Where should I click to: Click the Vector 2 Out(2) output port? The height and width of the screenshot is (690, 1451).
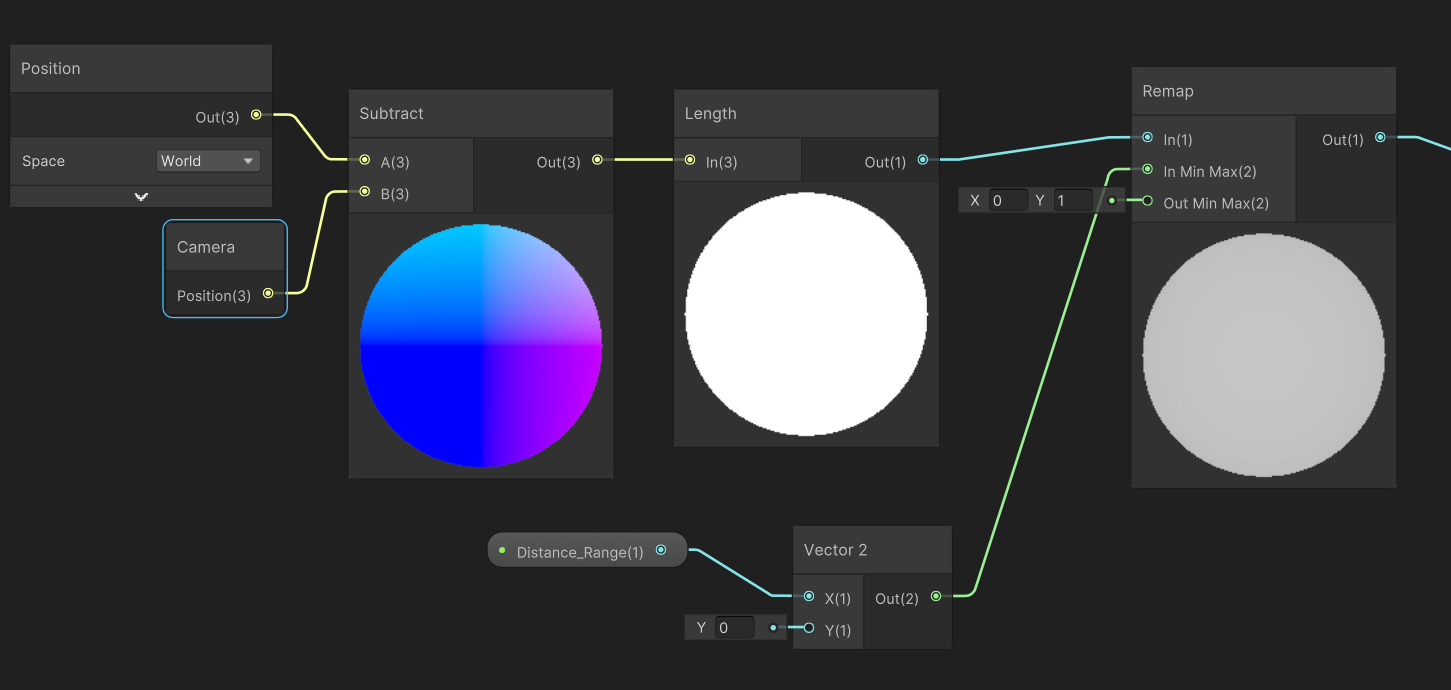click(x=936, y=597)
